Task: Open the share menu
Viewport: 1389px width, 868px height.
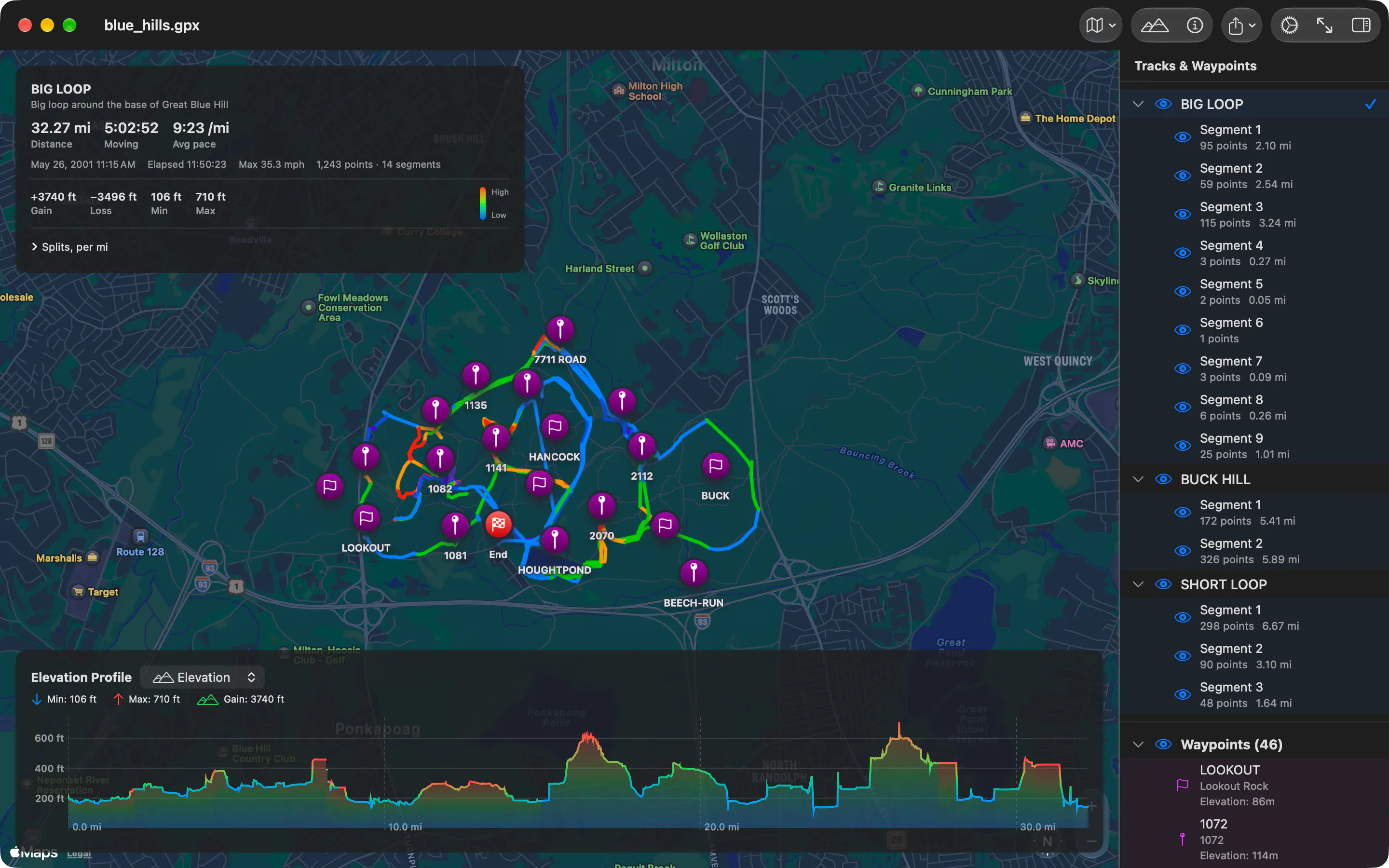Action: tap(1241, 25)
